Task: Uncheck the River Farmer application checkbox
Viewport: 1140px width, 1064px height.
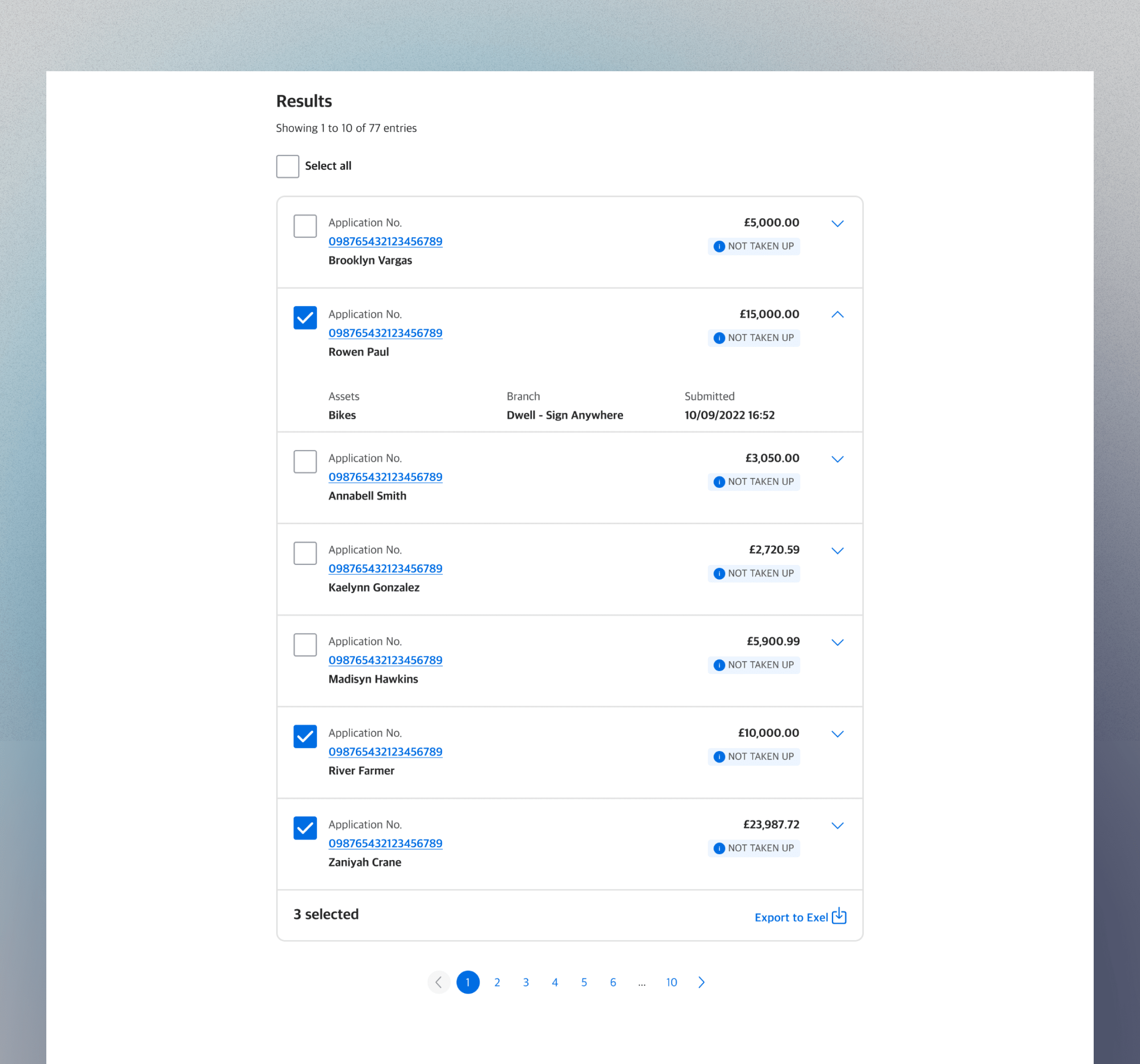Action: (305, 737)
